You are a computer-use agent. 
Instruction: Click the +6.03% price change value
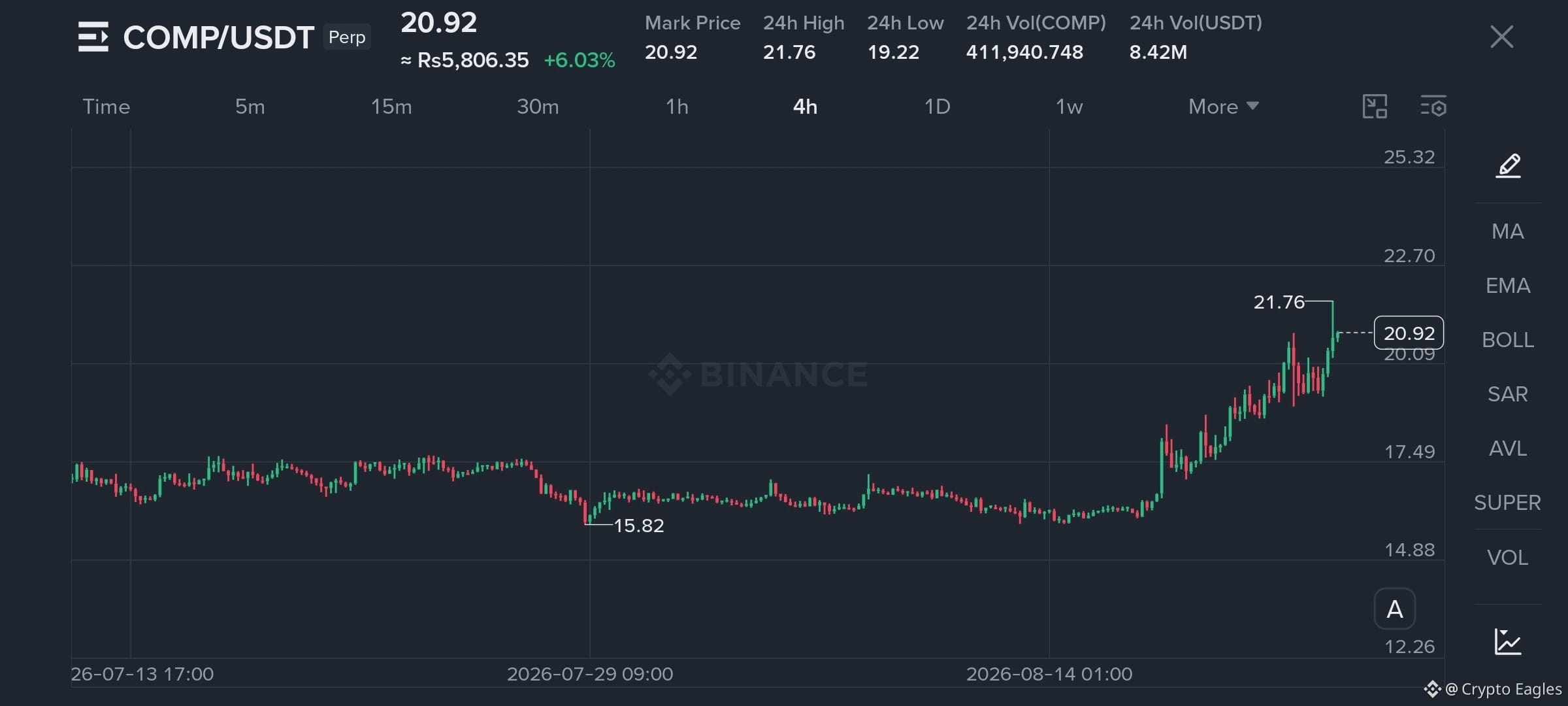coord(580,60)
